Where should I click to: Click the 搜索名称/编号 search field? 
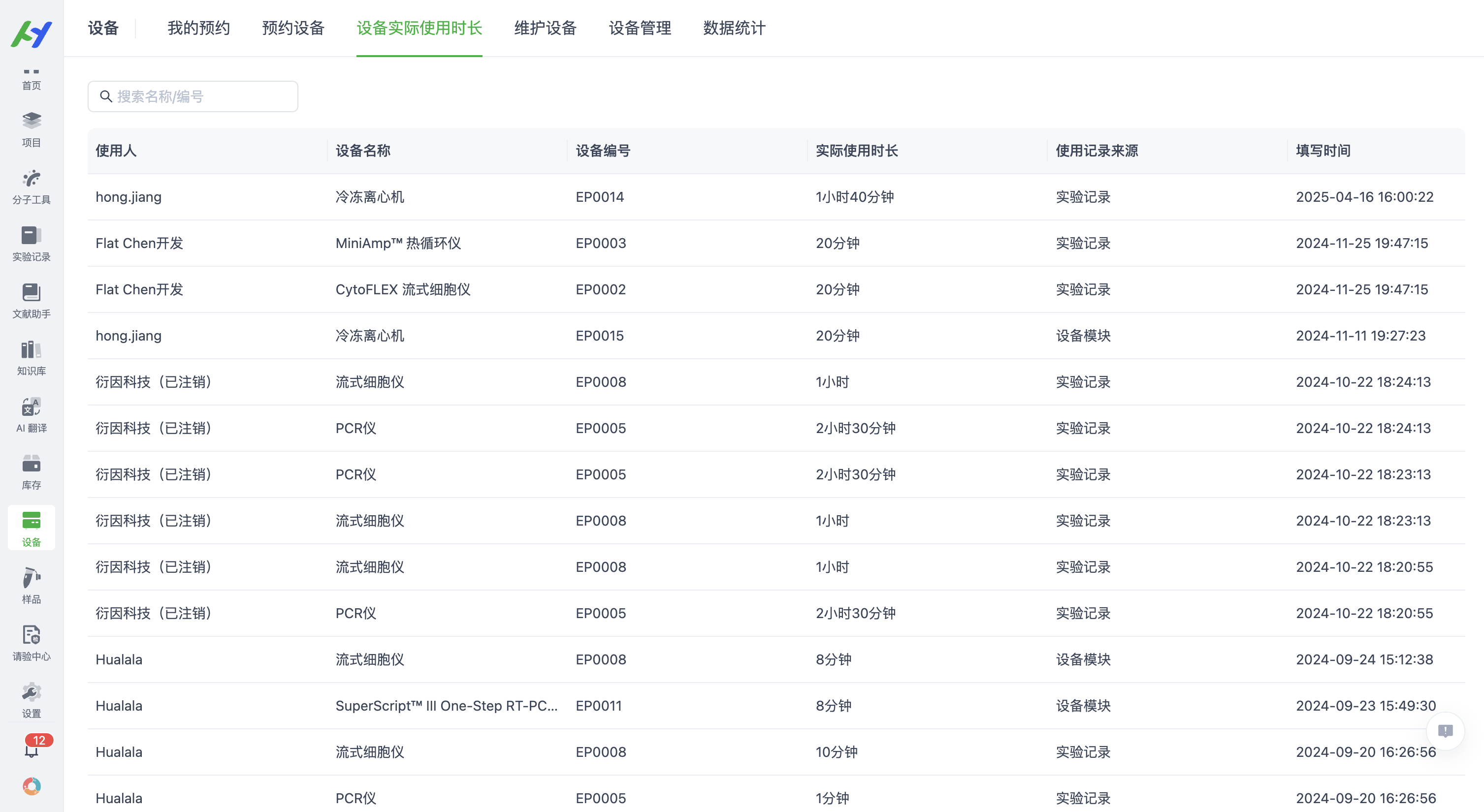pyautogui.click(x=193, y=96)
